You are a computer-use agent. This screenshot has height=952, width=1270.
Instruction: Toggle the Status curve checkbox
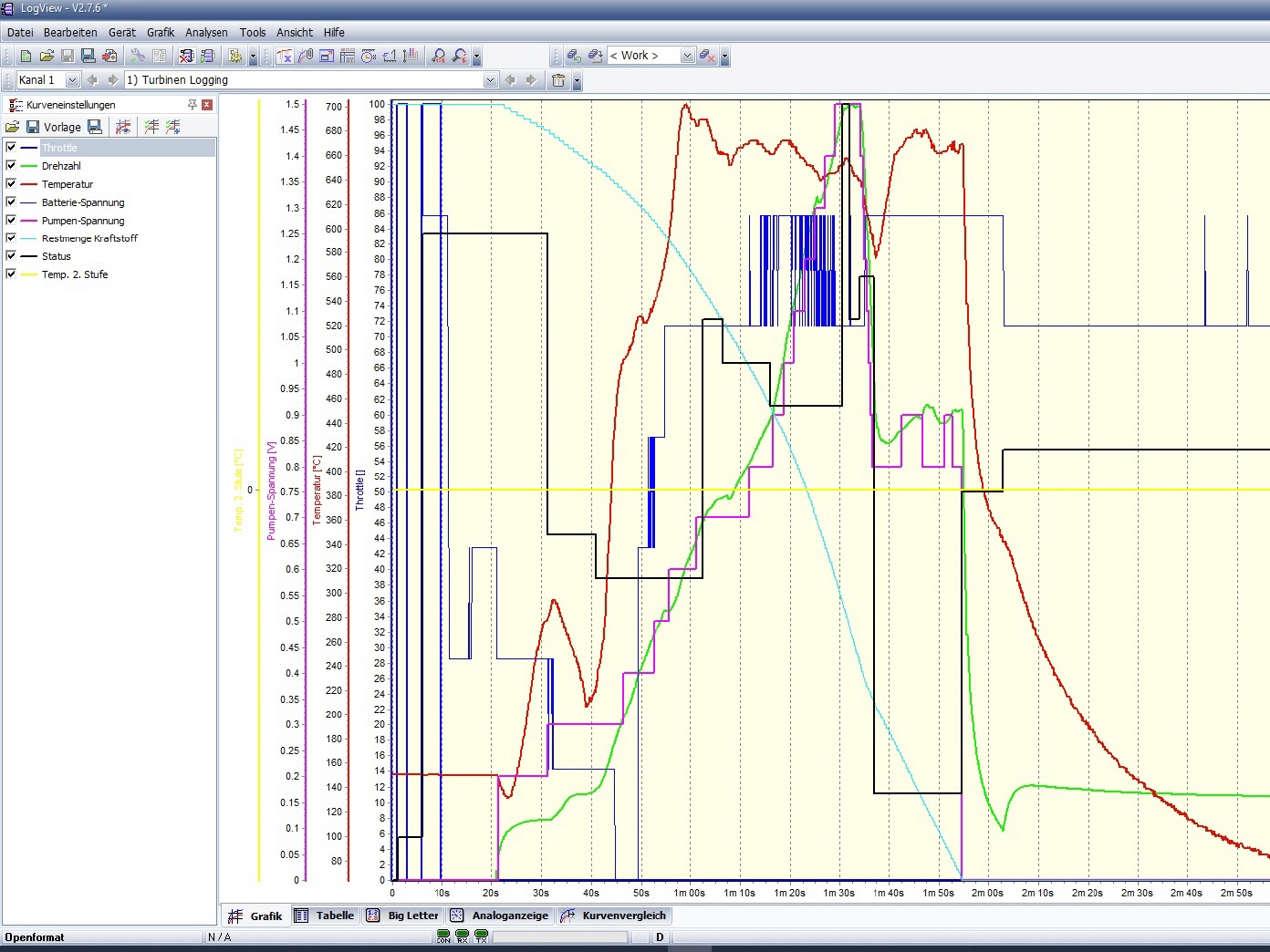(11, 255)
